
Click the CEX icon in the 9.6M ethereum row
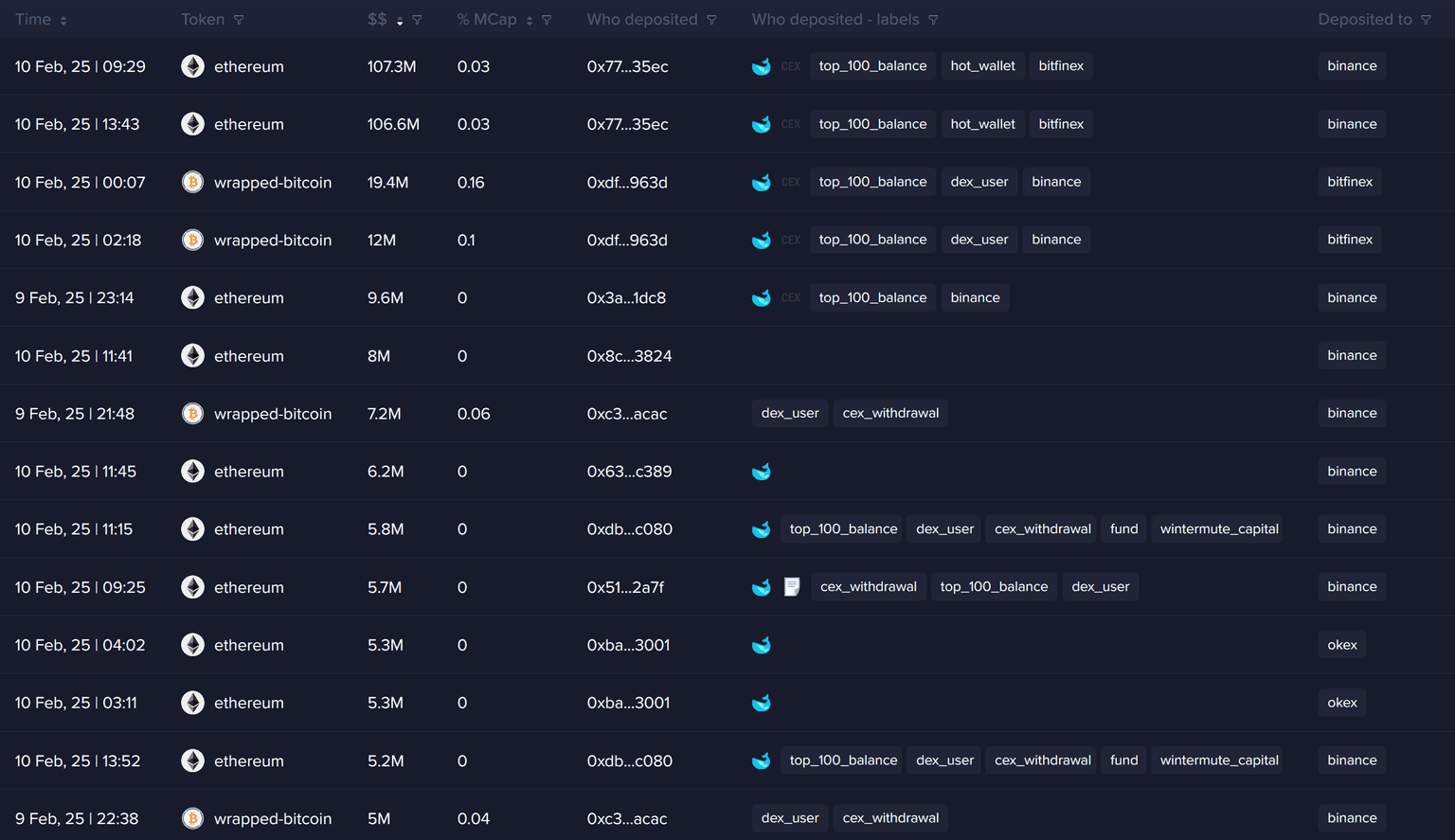tap(790, 298)
